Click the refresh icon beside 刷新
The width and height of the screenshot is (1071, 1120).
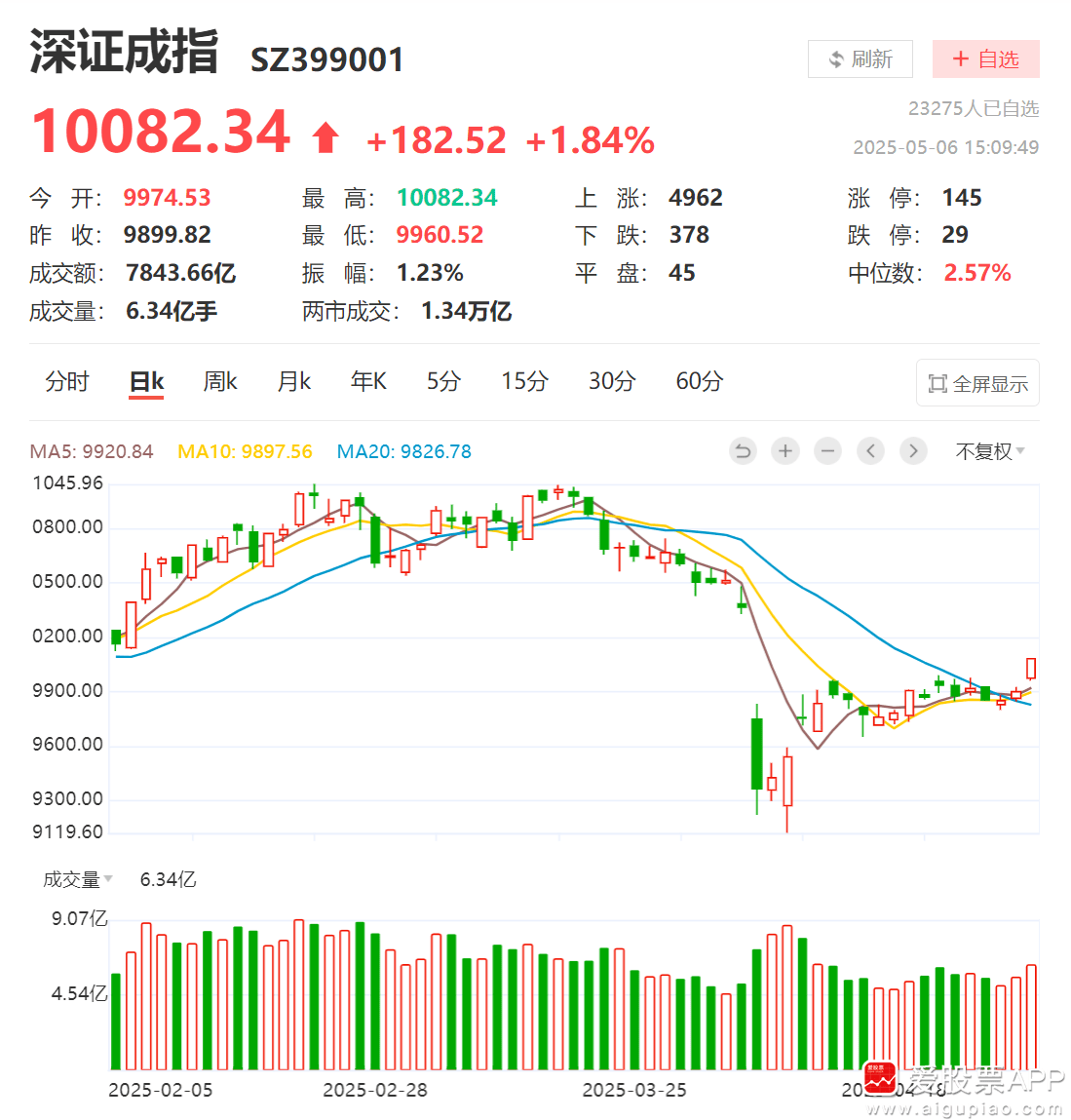click(836, 58)
